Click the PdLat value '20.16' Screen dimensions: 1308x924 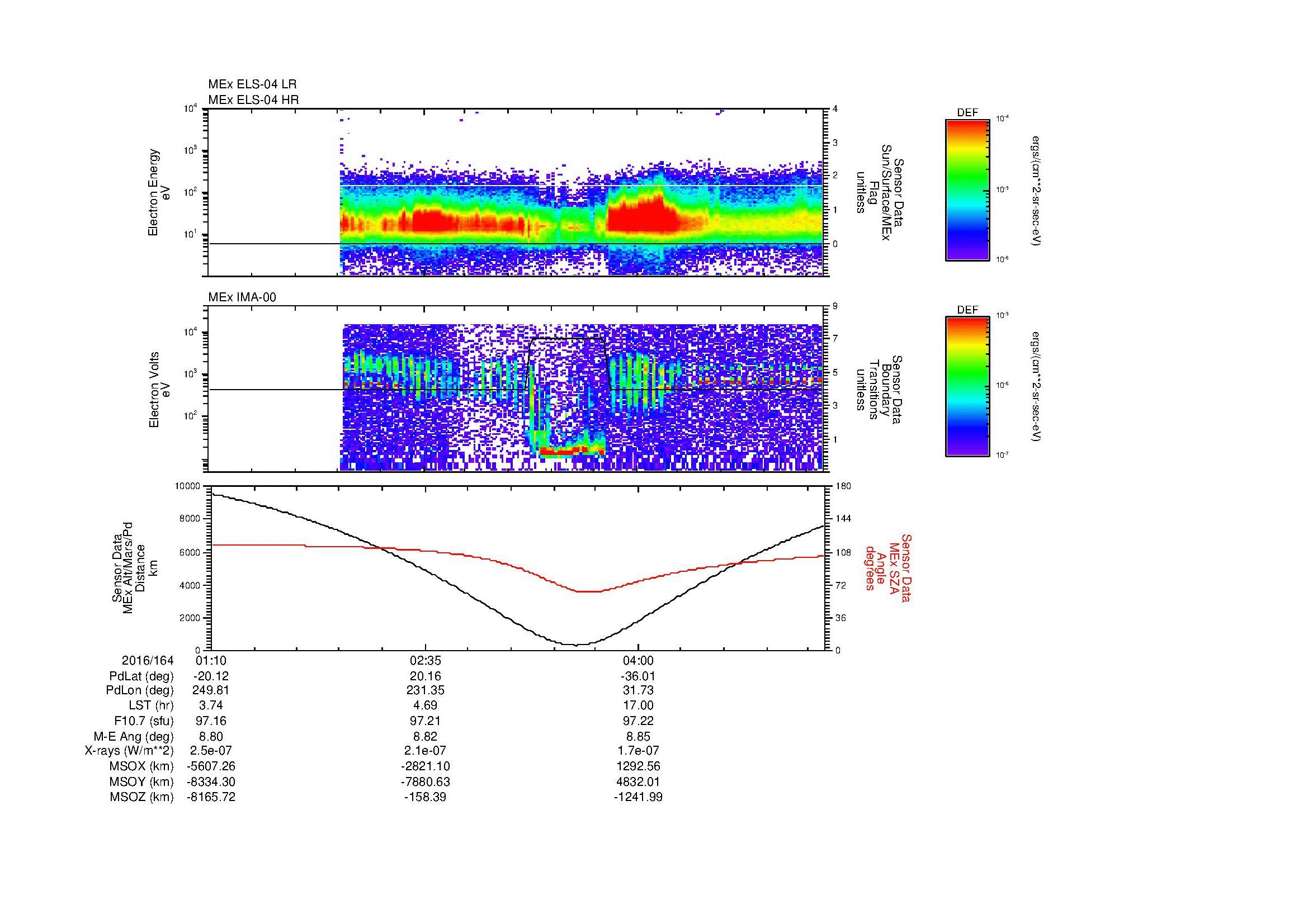tap(425, 676)
